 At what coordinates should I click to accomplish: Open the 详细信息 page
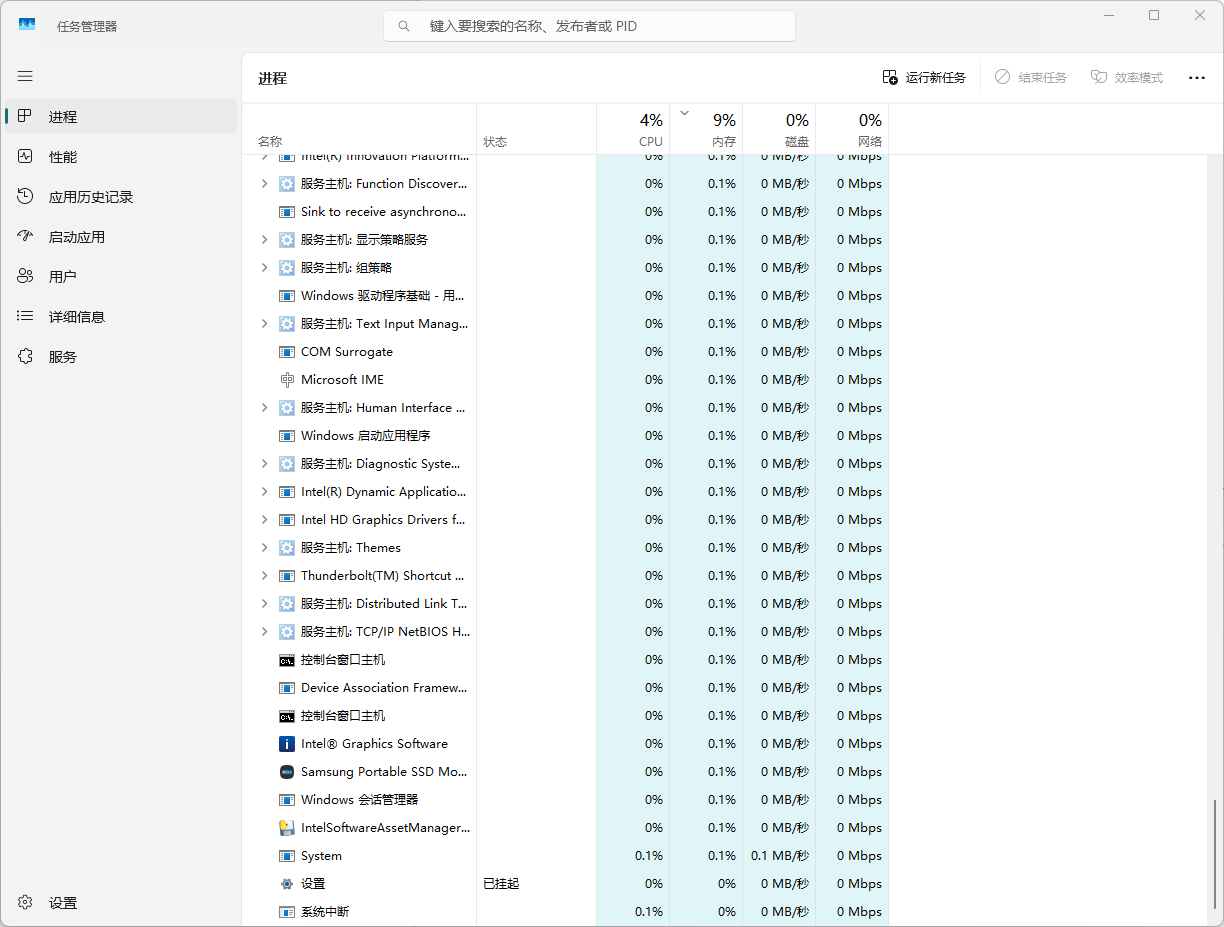[x=121, y=317]
